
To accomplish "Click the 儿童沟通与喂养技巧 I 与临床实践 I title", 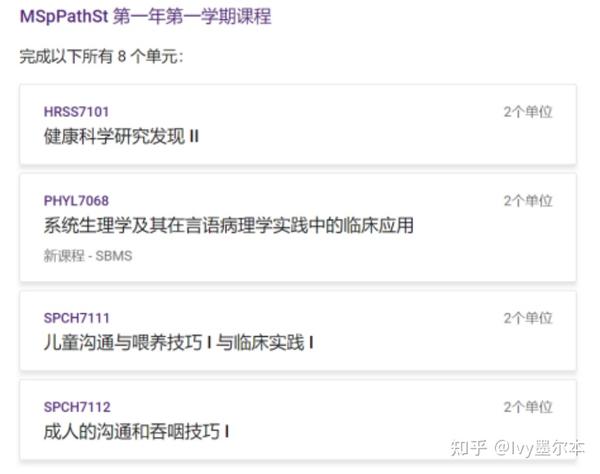I will coord(179,342).
